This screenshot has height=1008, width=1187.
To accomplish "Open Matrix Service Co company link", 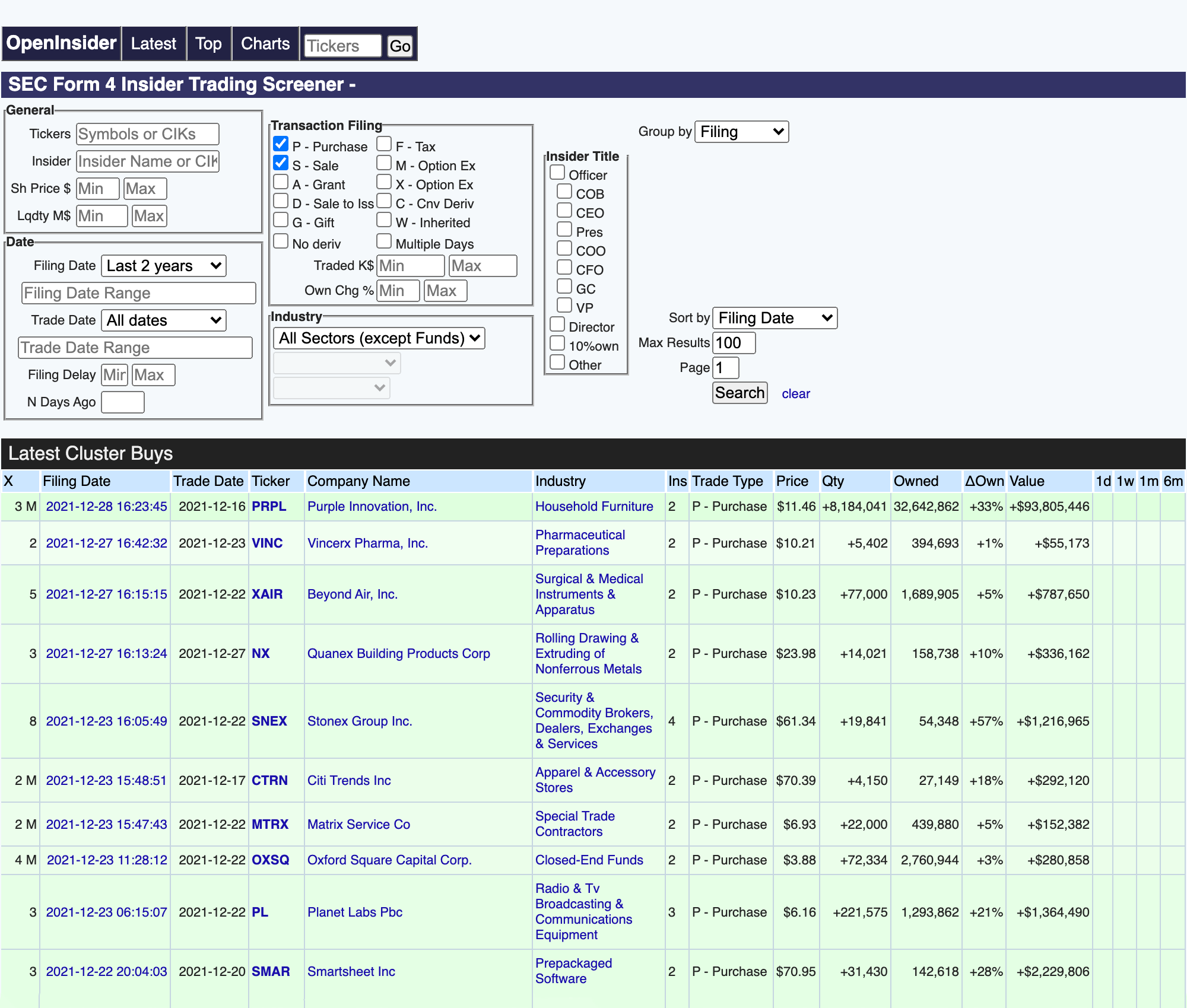I will [358, 825].
